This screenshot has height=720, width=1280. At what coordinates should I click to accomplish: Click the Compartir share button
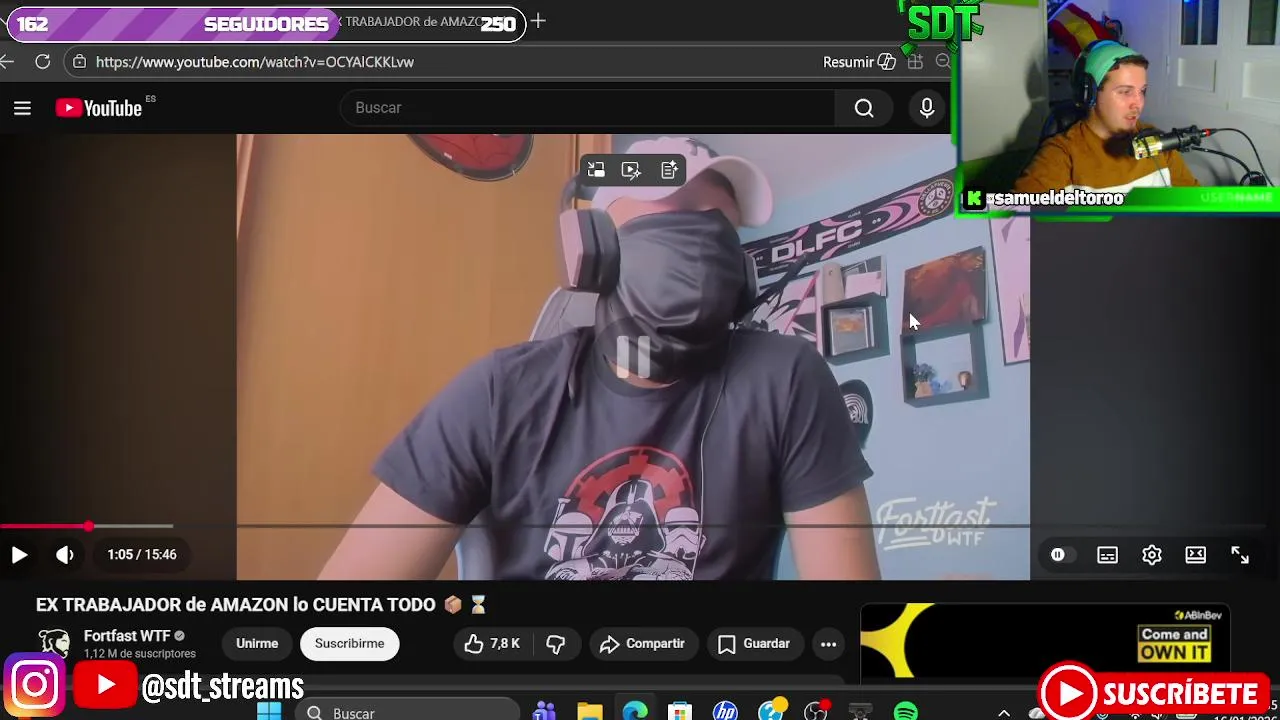pos(642,644)
